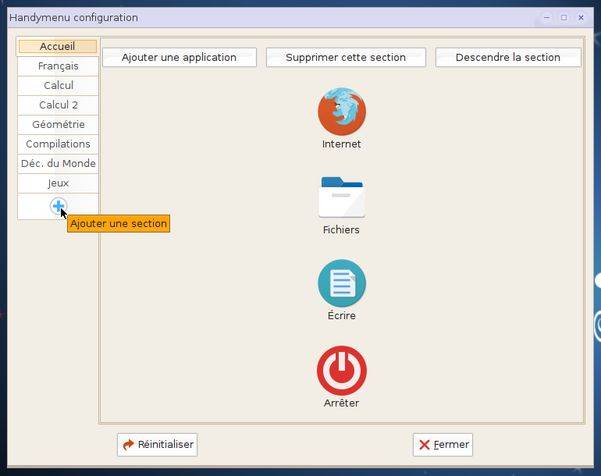Select the Écrire document icon

click(342, 283)
